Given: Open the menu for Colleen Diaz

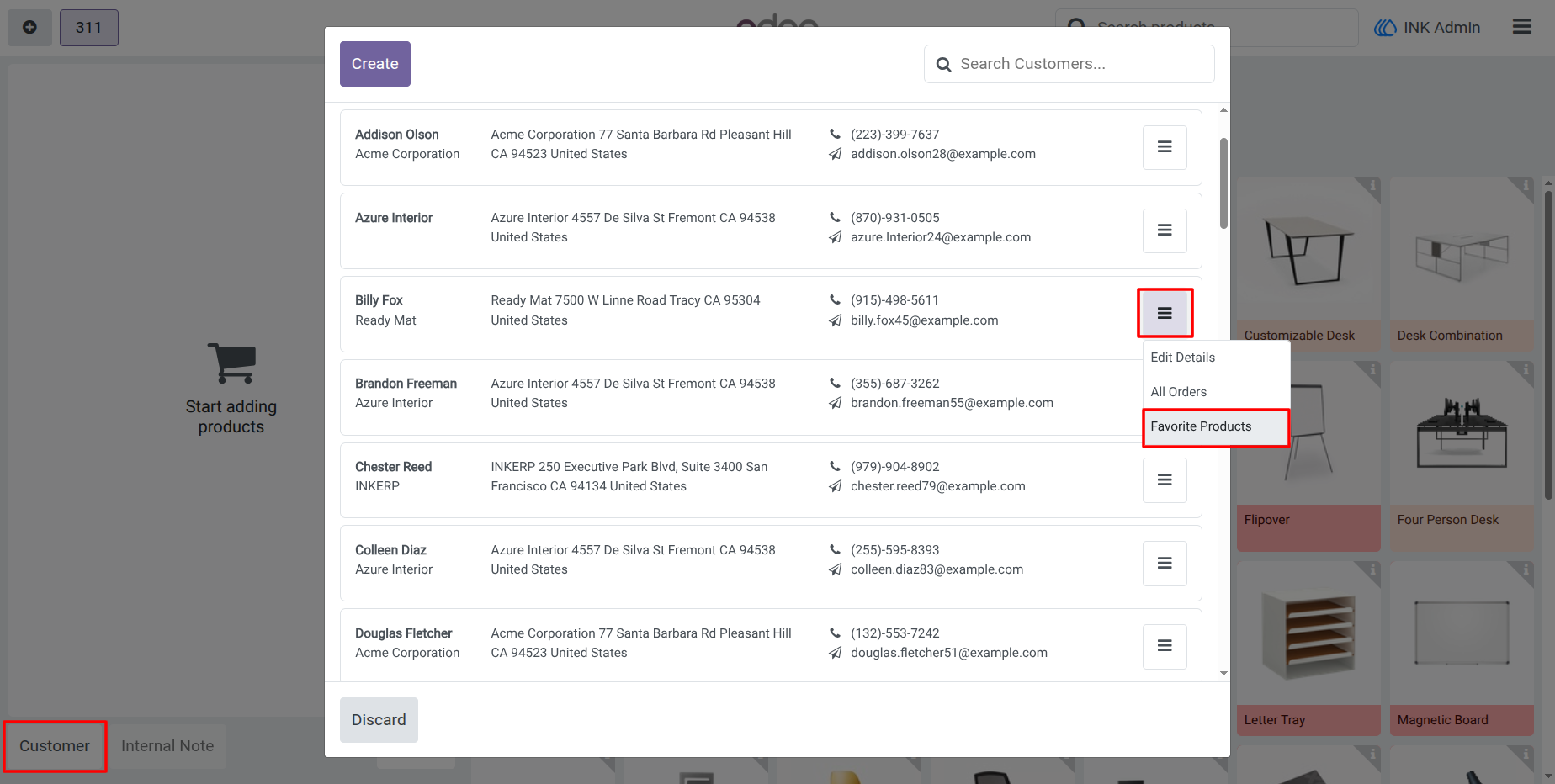Looking at the screenshot, I should 1165,563.
